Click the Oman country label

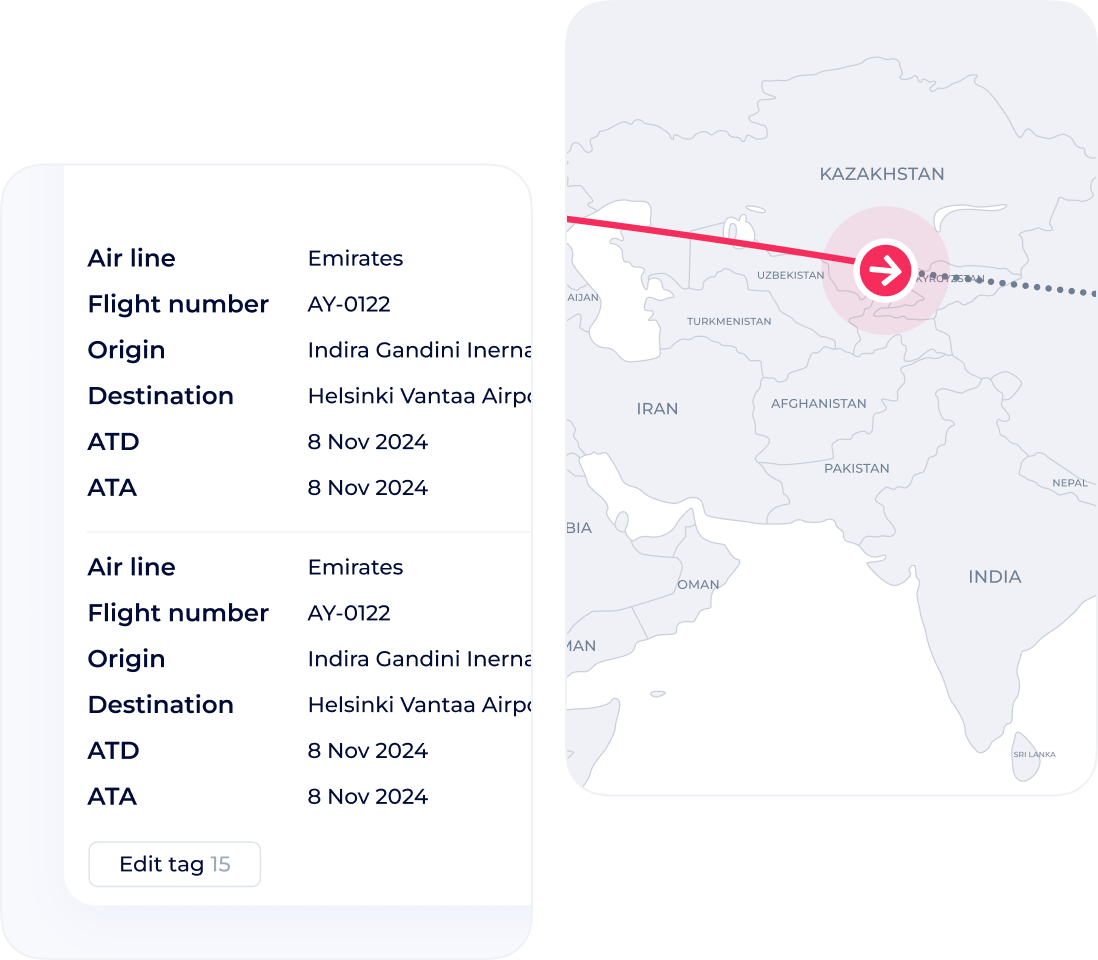pos(698,584)
